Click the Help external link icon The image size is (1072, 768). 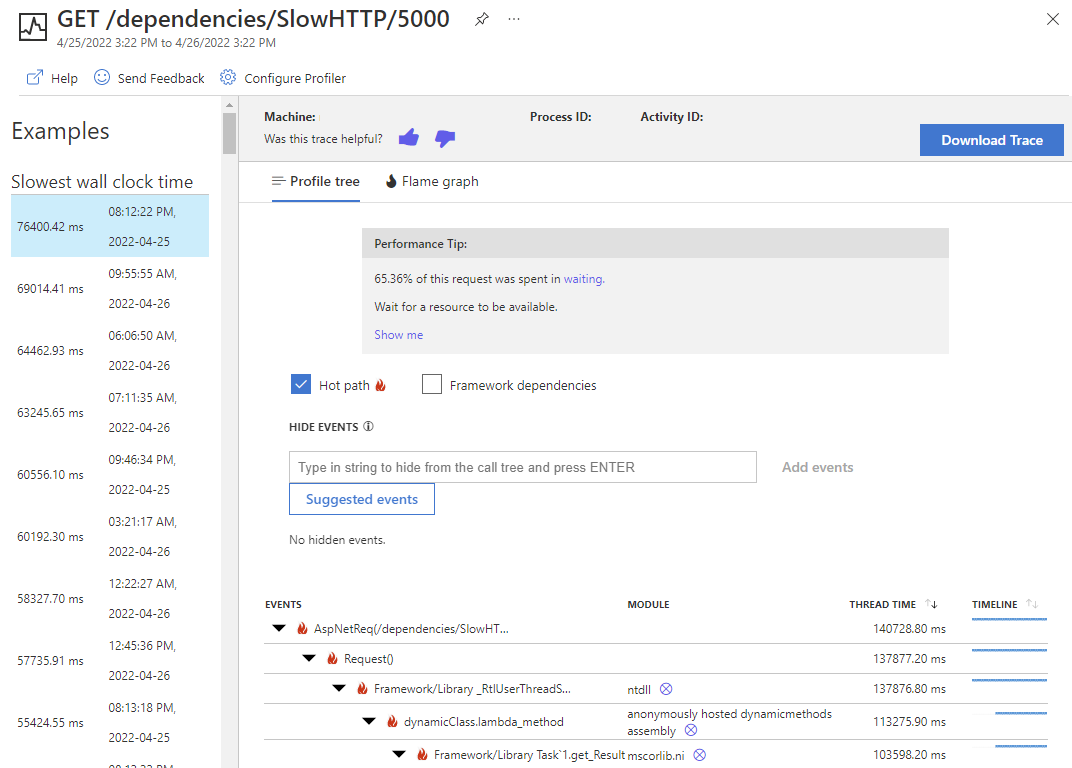point(35,77)
